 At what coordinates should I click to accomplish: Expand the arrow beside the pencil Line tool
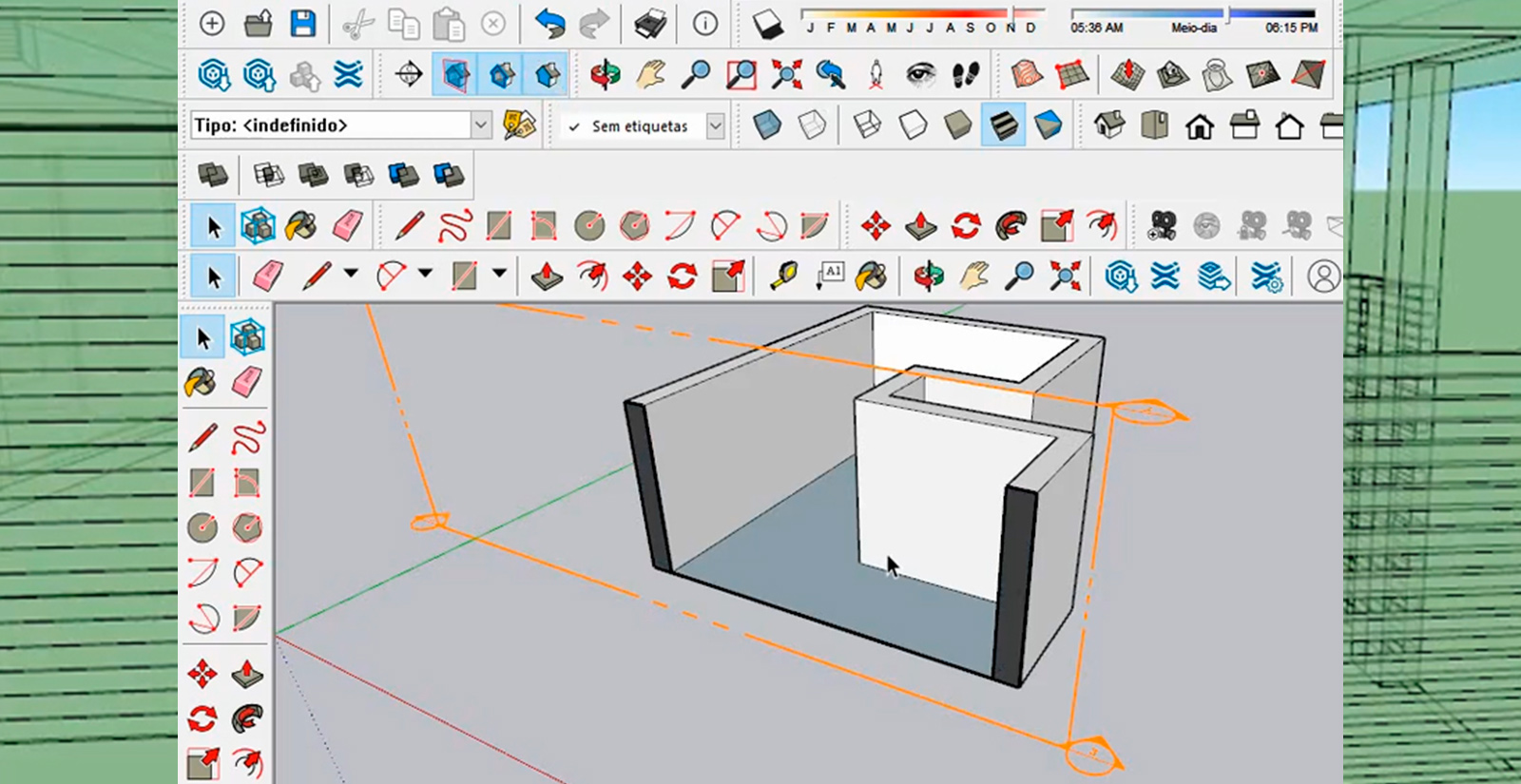[x=351, y=274]
